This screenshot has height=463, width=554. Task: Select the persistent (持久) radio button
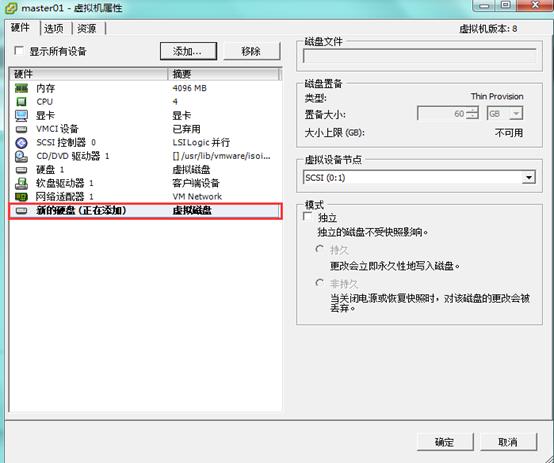point(319,249)
